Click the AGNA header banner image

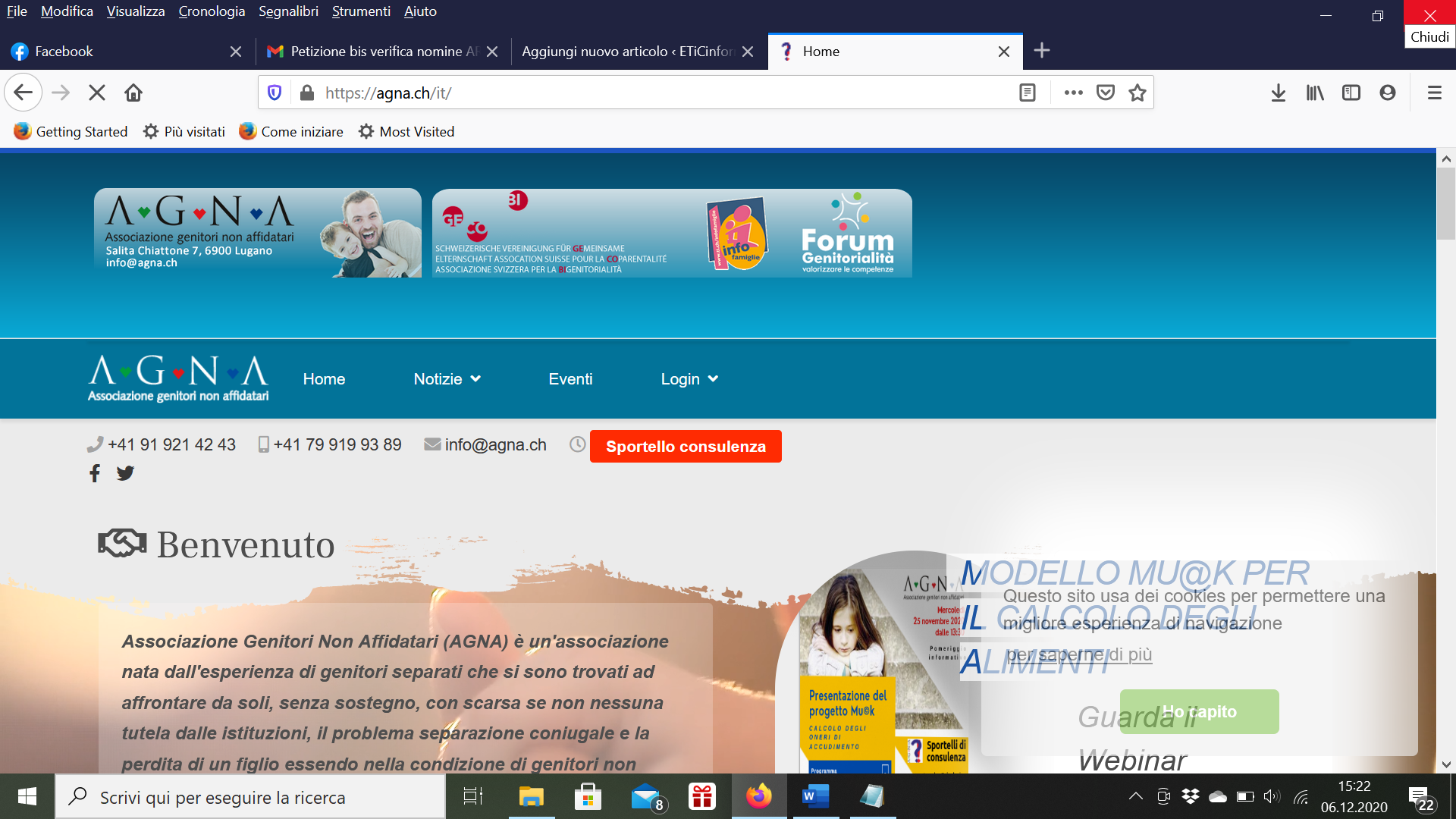pos(258,233)
